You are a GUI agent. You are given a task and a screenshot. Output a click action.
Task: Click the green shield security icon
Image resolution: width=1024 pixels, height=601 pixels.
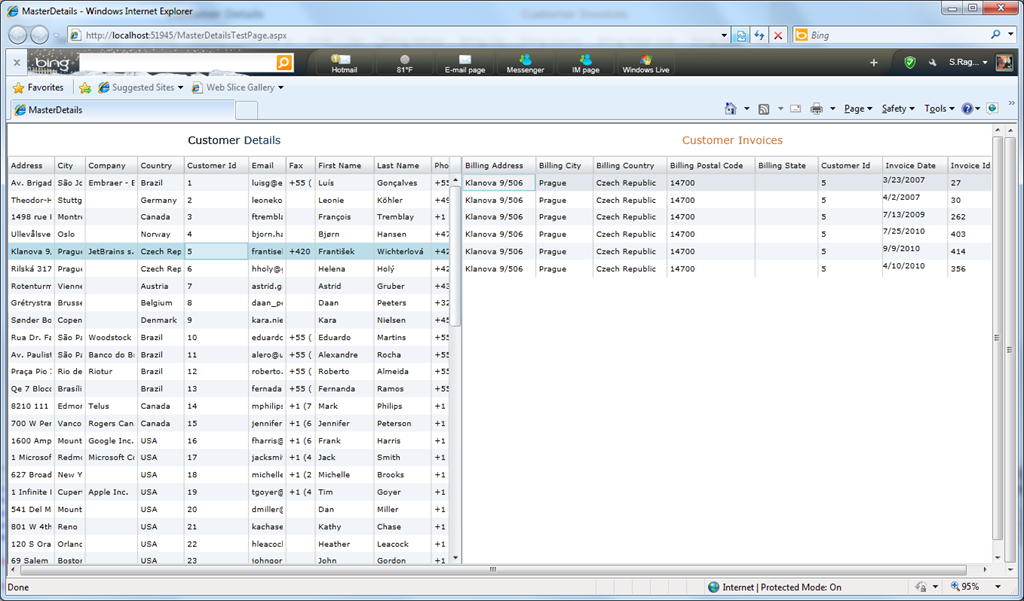tap(910, 63)
